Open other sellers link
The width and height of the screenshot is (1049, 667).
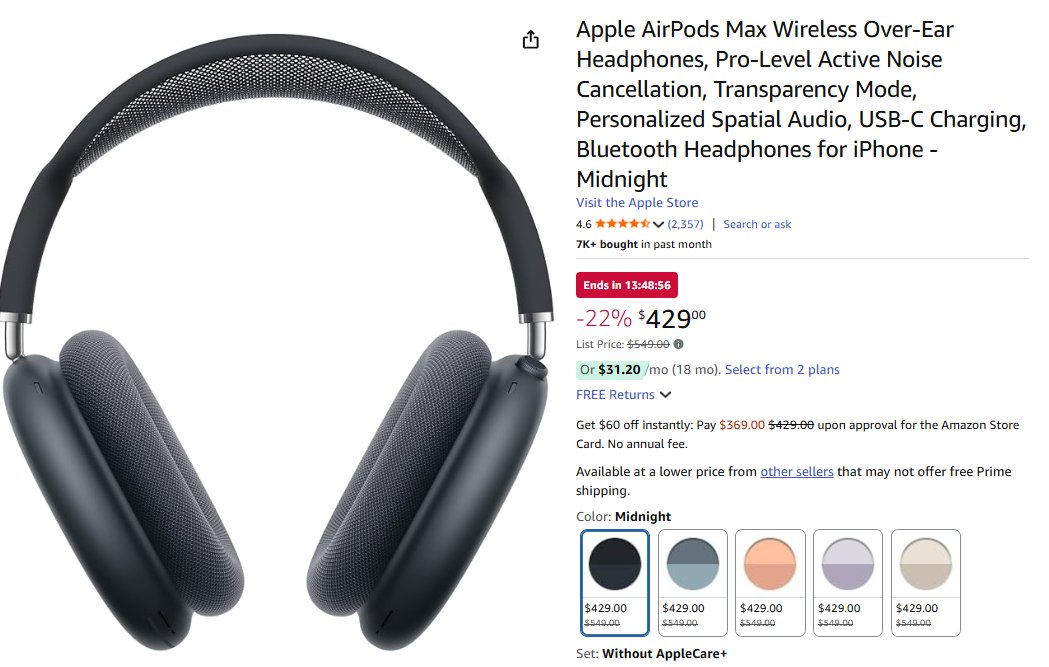point(797,471)
